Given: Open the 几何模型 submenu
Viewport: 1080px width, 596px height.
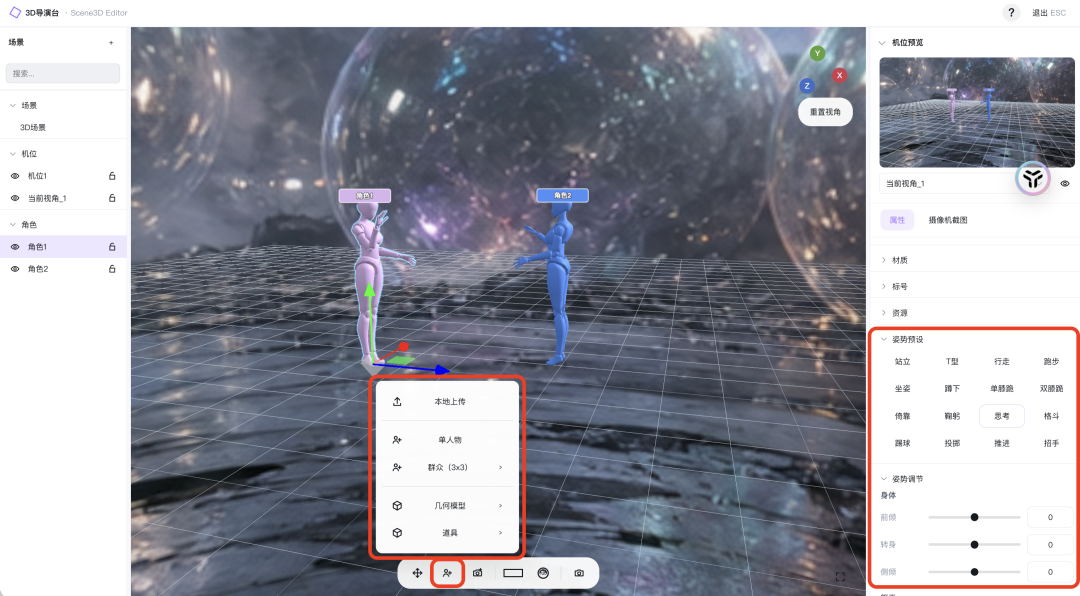Looking at the screenshot, I should click(x=449, y=505).
